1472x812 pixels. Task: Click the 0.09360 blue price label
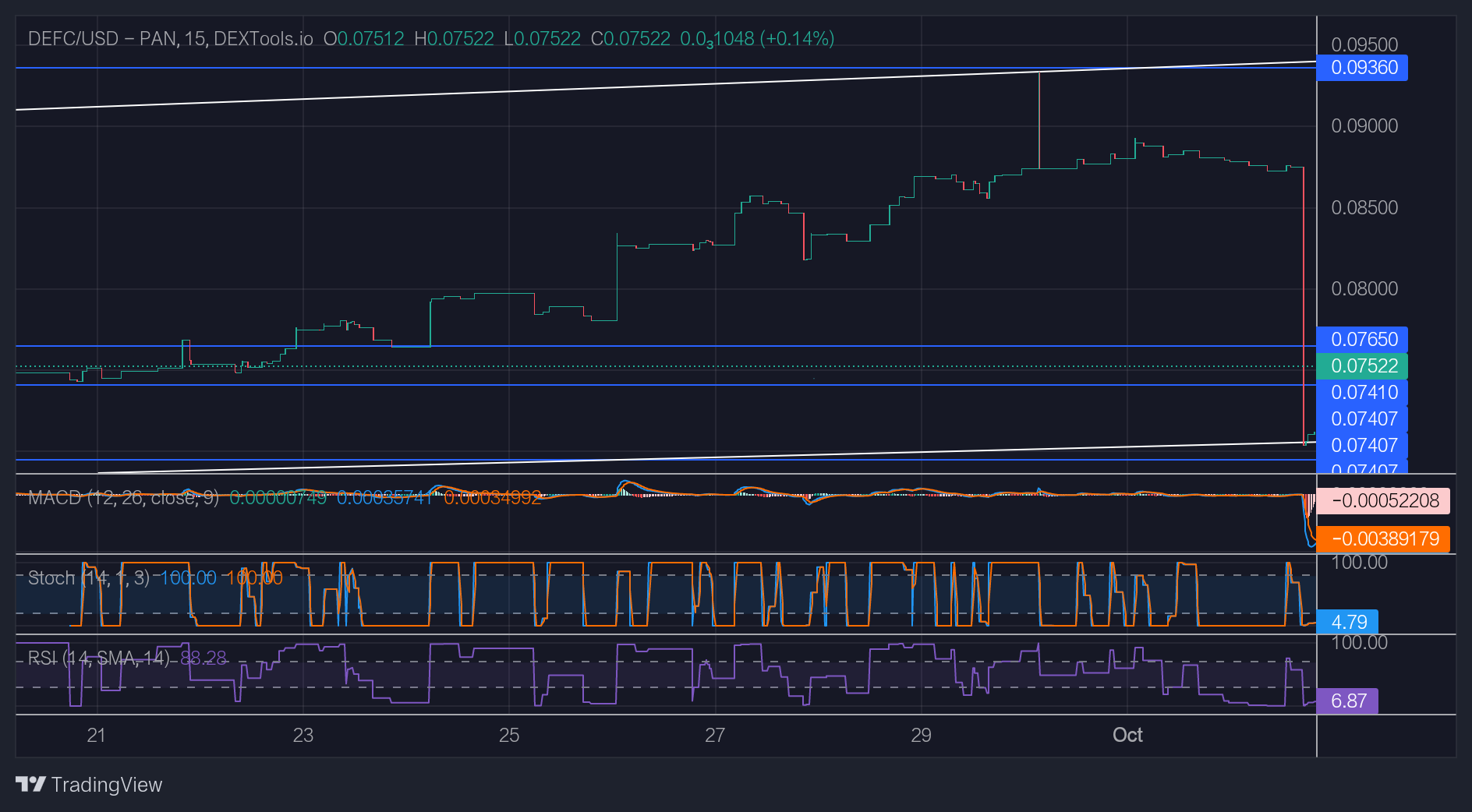coord(1362,68)
